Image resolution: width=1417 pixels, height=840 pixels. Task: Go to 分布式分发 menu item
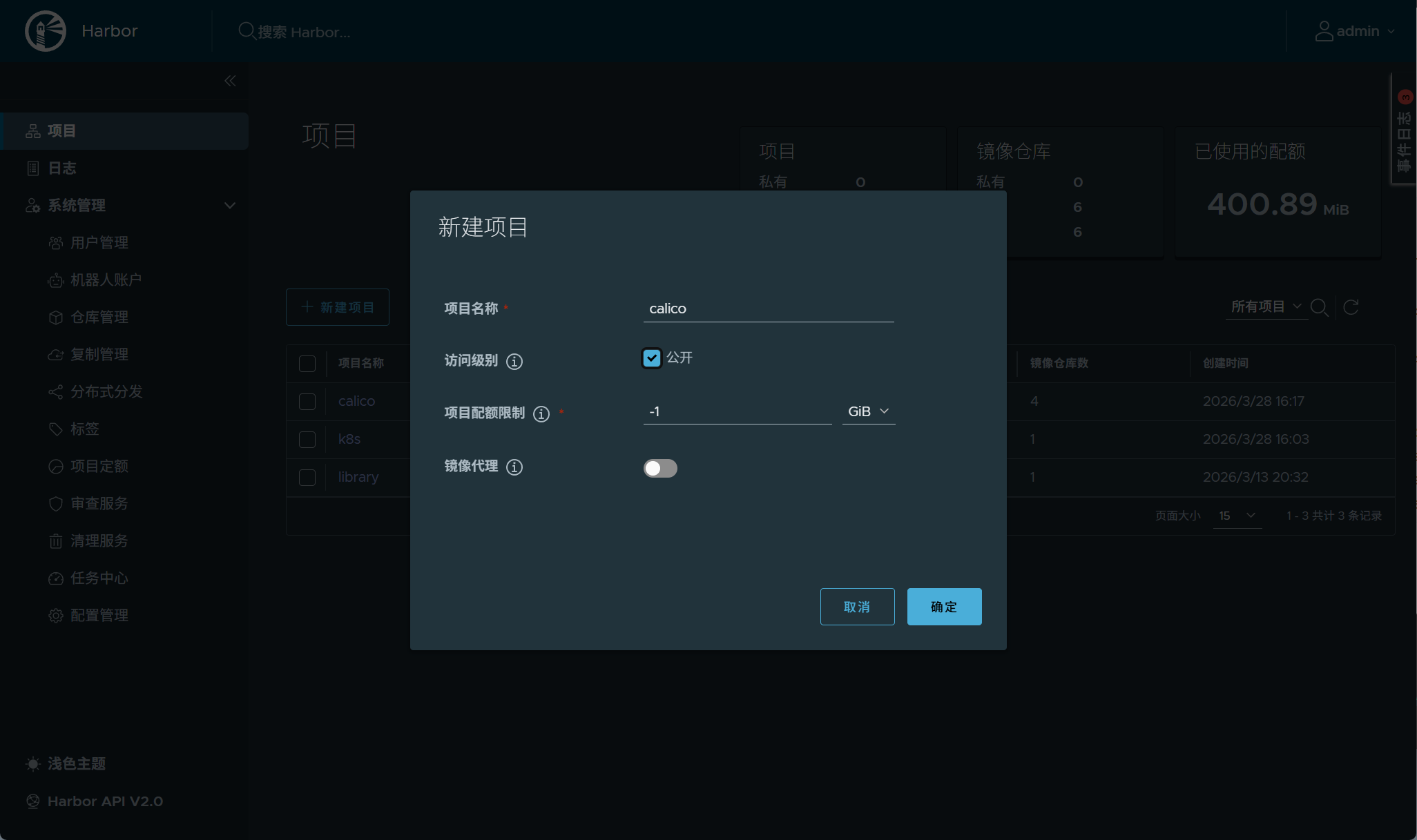[106, 392]
